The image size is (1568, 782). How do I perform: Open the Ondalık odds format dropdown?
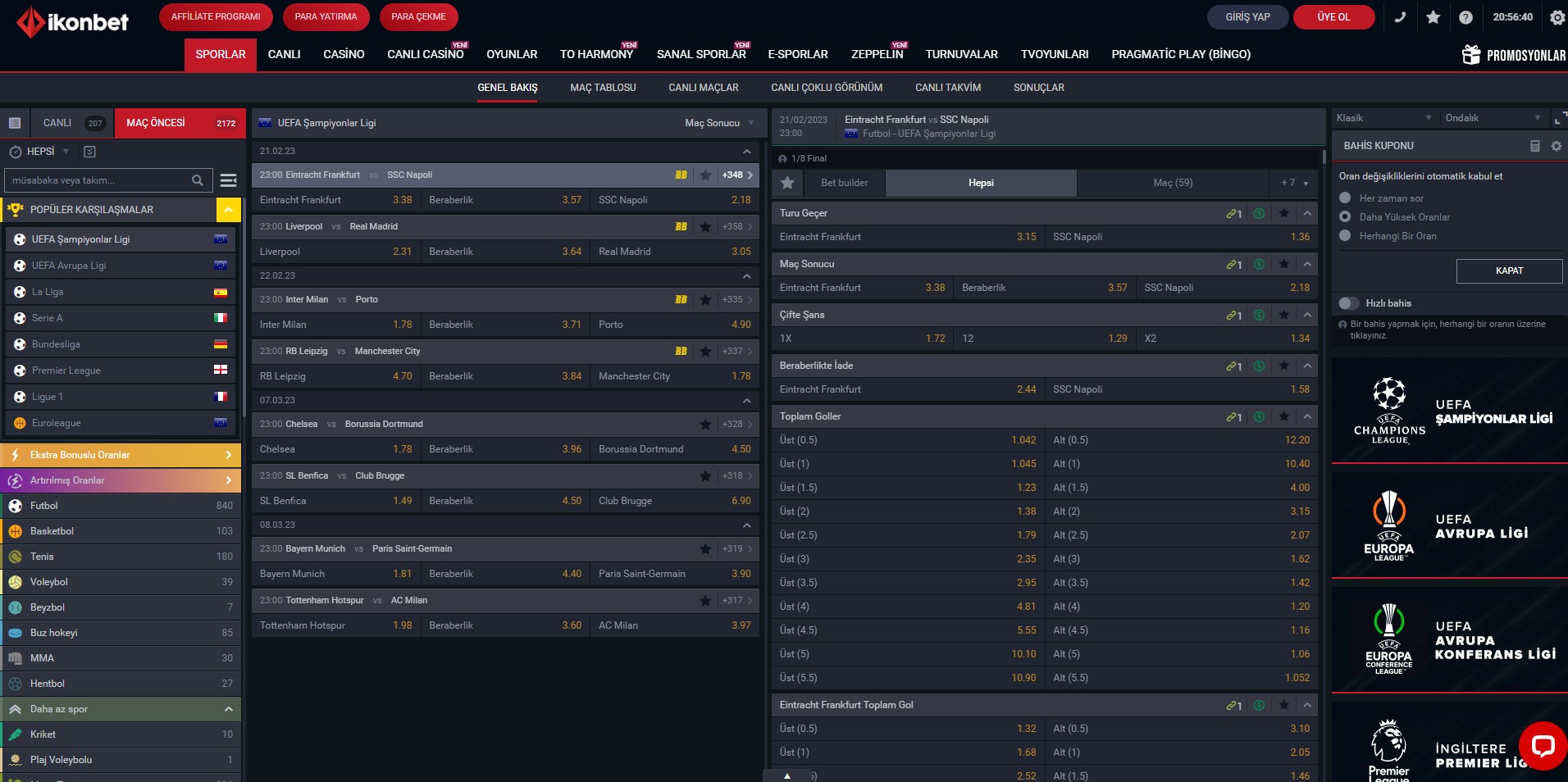pos(1493,118)
